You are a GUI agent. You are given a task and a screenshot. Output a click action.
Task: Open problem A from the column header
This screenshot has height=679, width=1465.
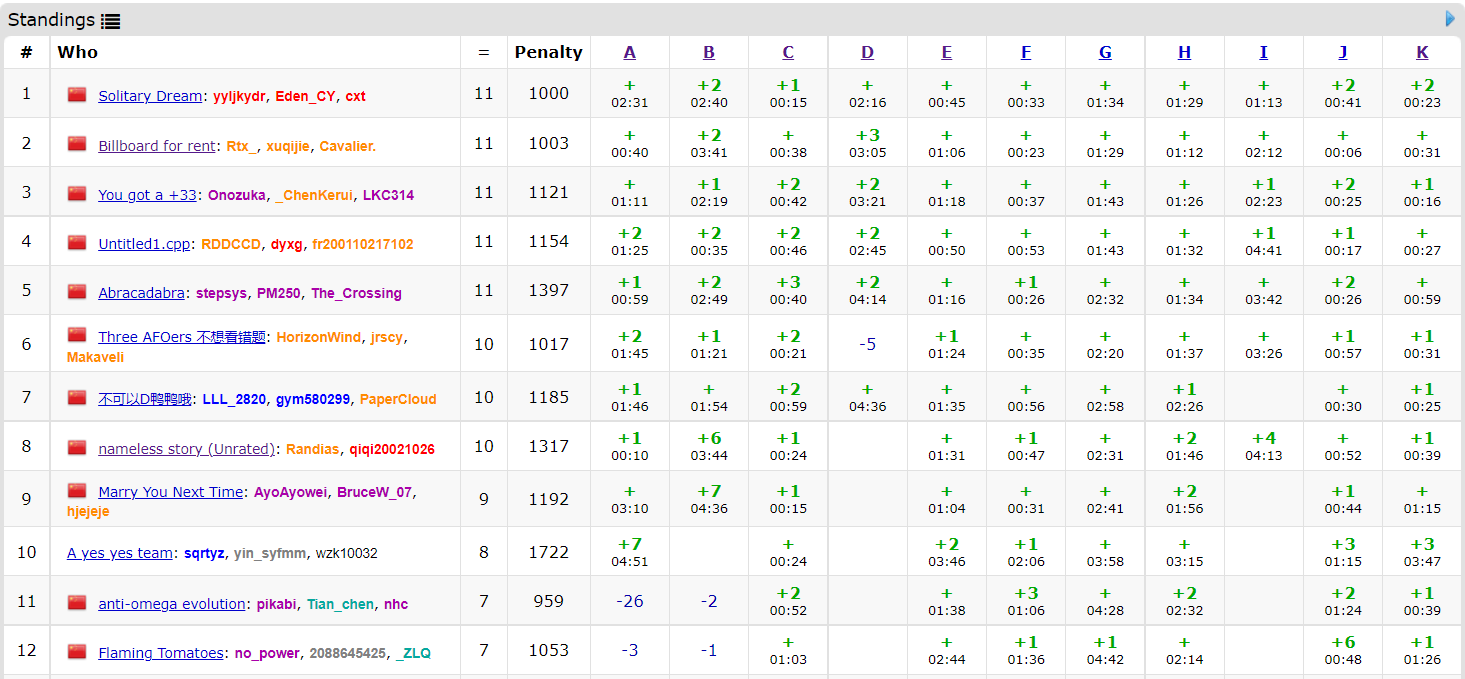point(629,53)
